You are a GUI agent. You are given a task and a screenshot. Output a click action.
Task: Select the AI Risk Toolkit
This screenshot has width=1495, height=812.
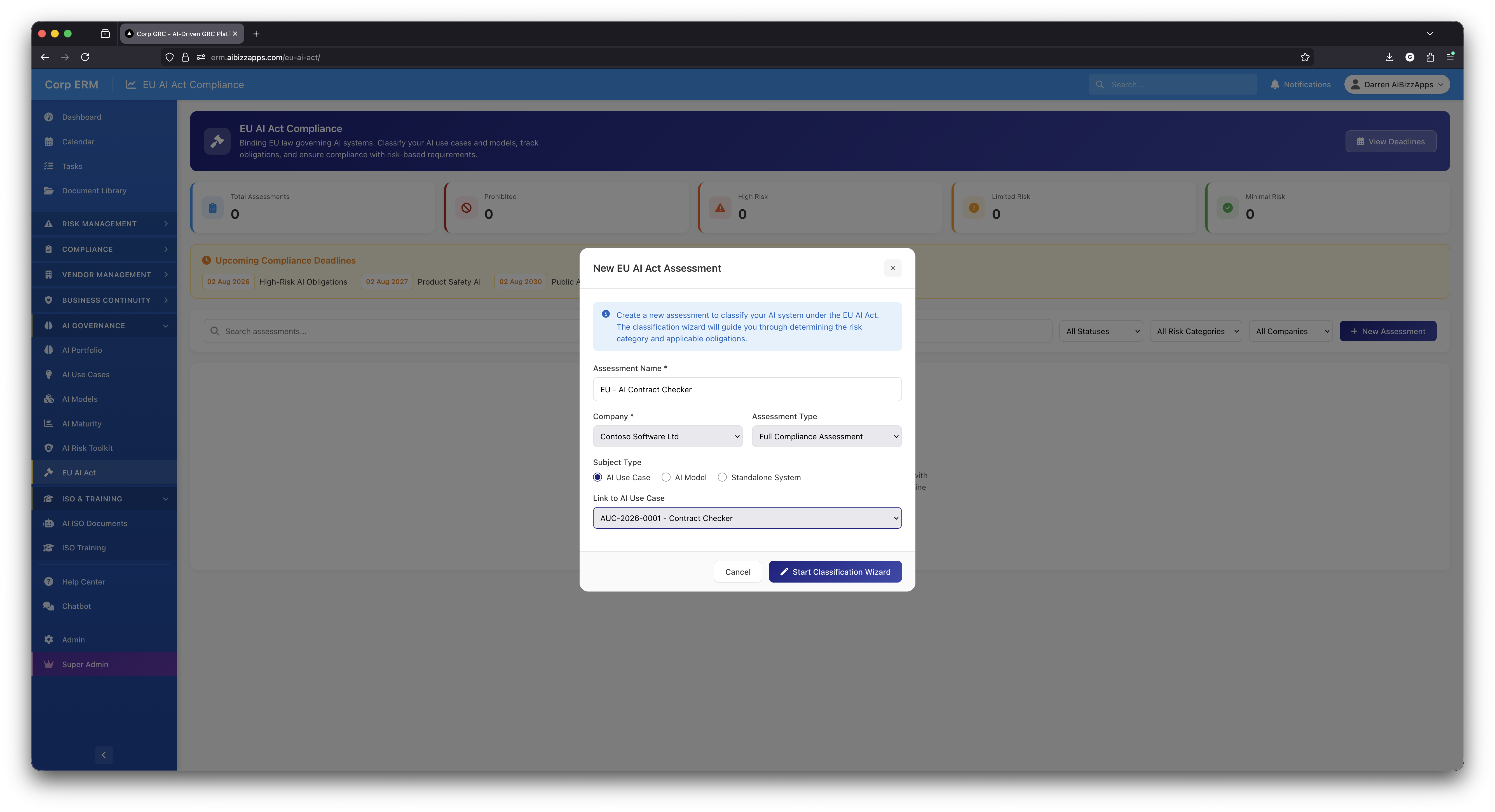tap(87, 447)
